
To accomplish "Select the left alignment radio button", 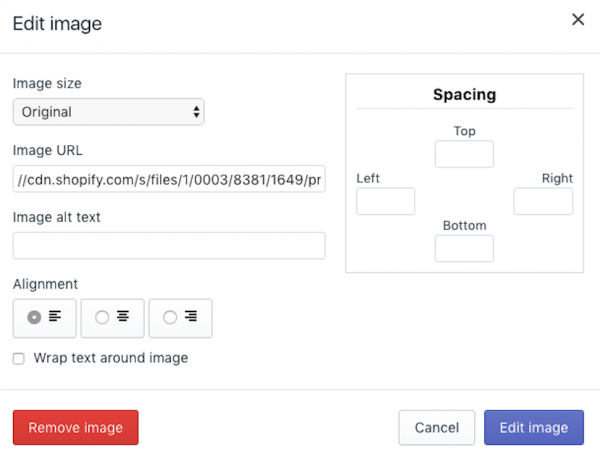I will point(34,317).
